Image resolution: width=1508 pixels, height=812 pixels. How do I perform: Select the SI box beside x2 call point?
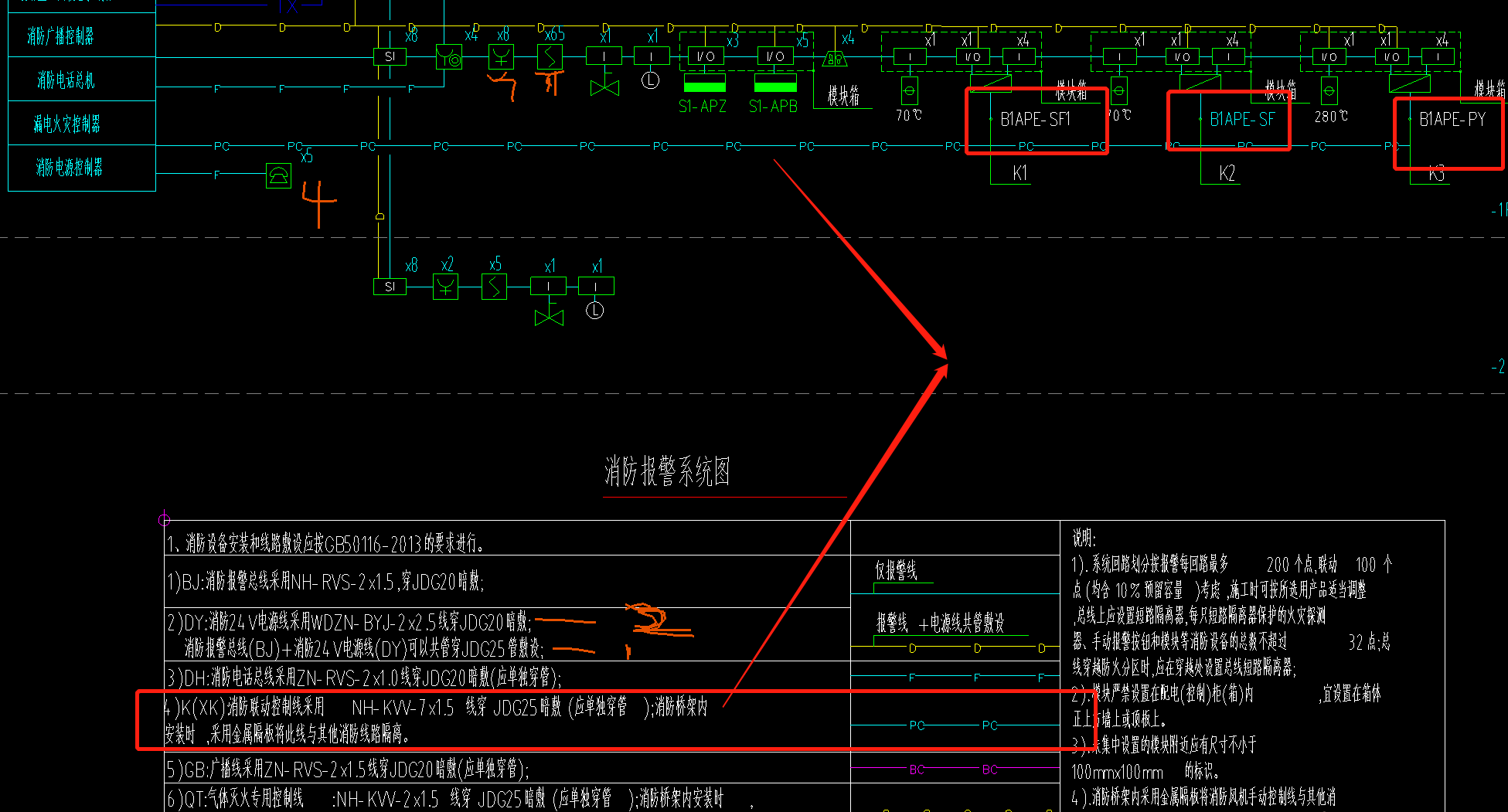(x=390, y=287)
